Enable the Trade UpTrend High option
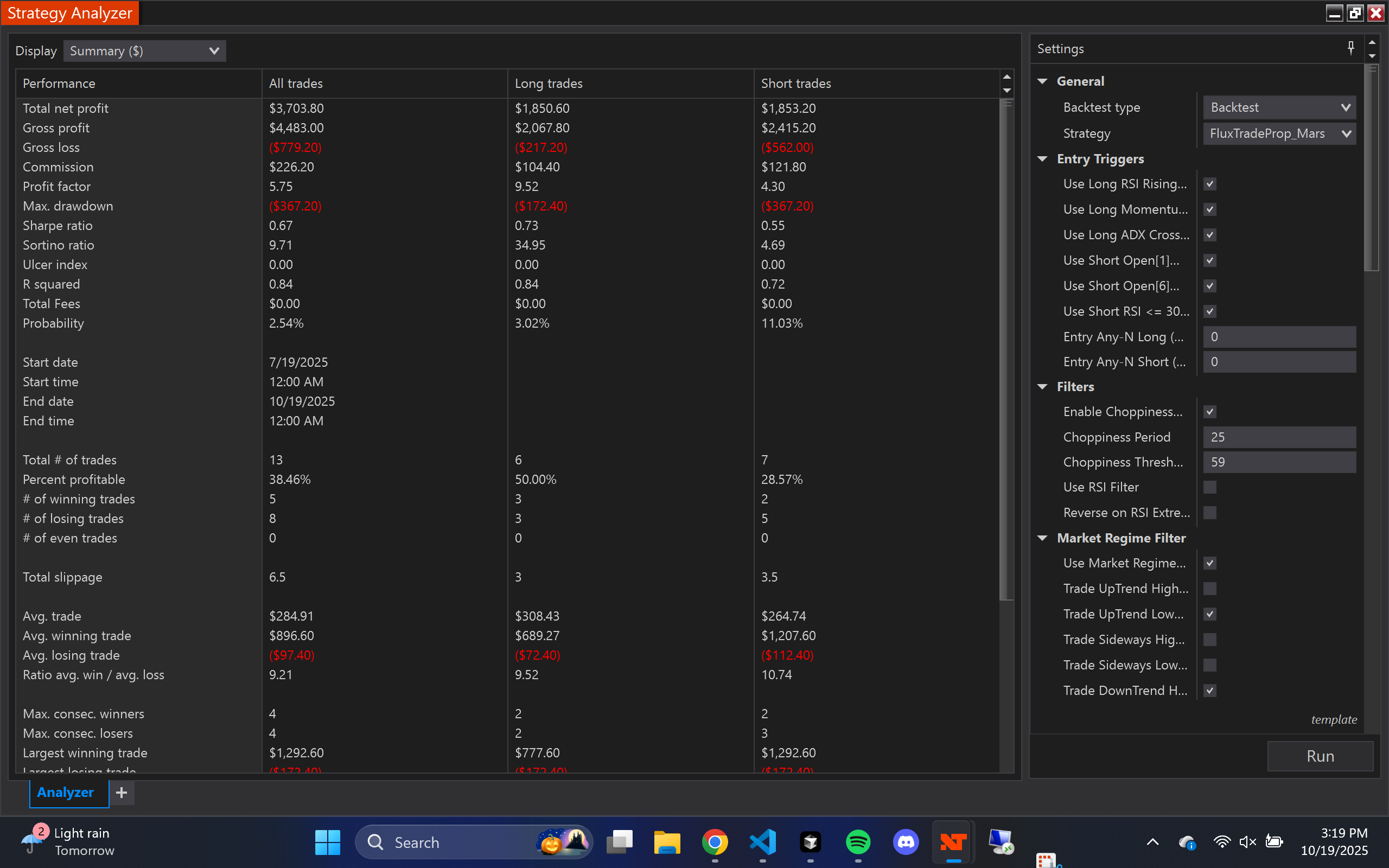This screenshot has height=868, width=1389. [1209, 589]
